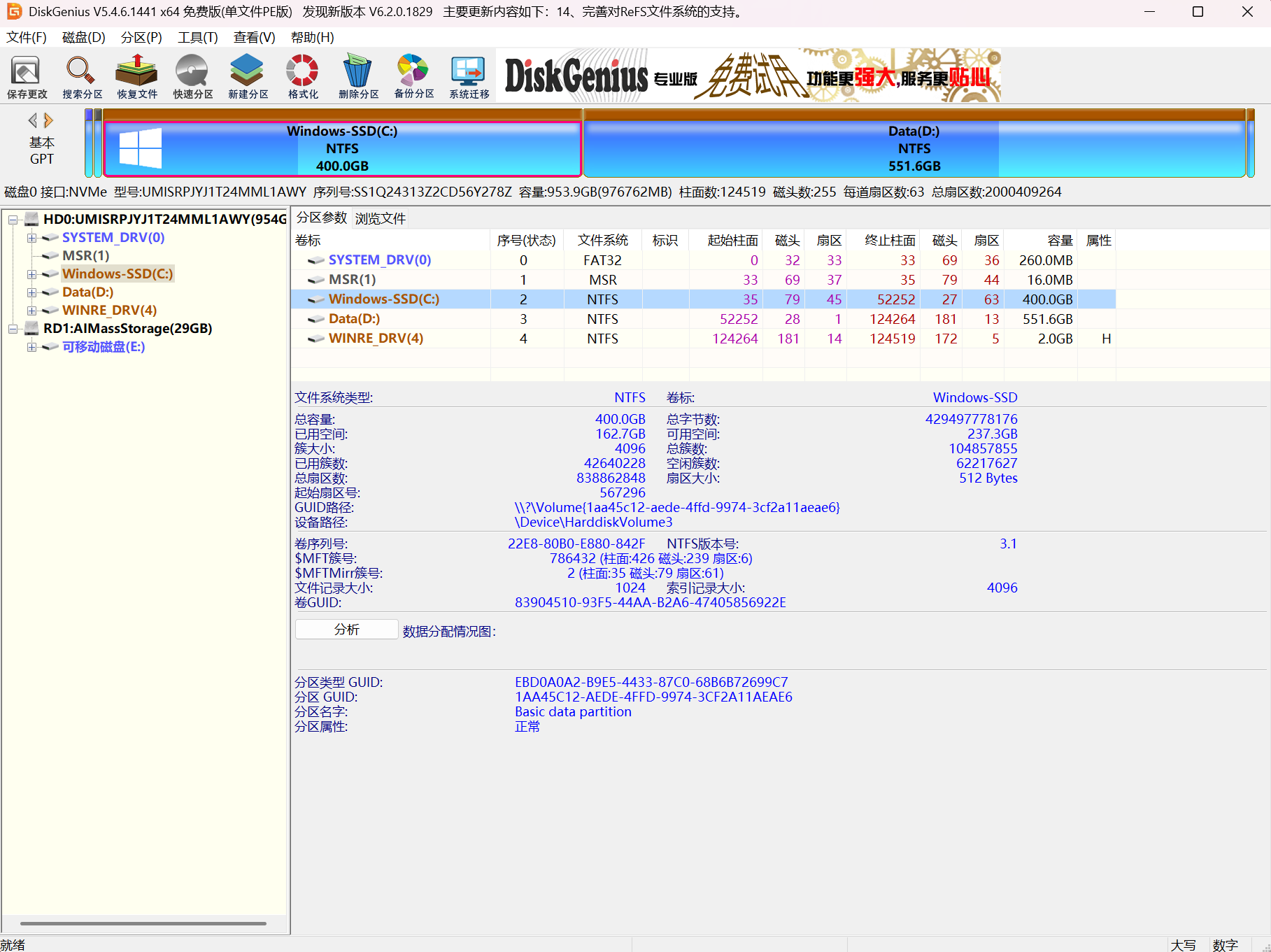Select MSR(1) in the disk tree
Image resolution: width=1271 pixels, height=952 pixels.
pos(85,256)
